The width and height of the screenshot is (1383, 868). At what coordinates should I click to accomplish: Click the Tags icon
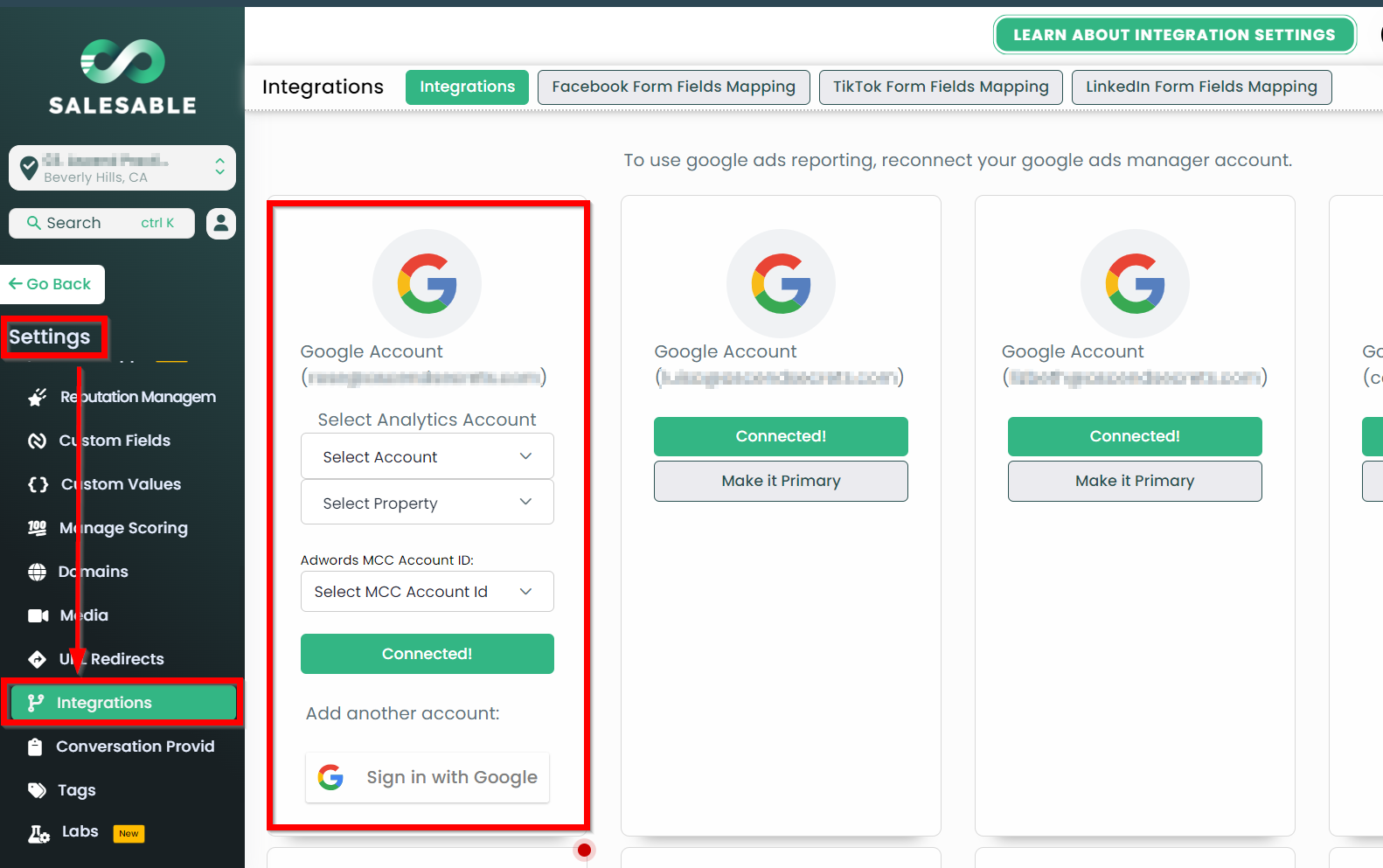[x=37, y=790]
